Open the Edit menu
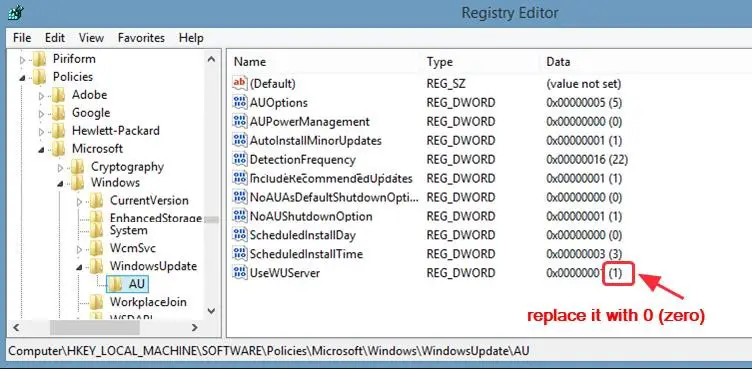The width and height of the screenshot is (752, 369). (55, 38)
